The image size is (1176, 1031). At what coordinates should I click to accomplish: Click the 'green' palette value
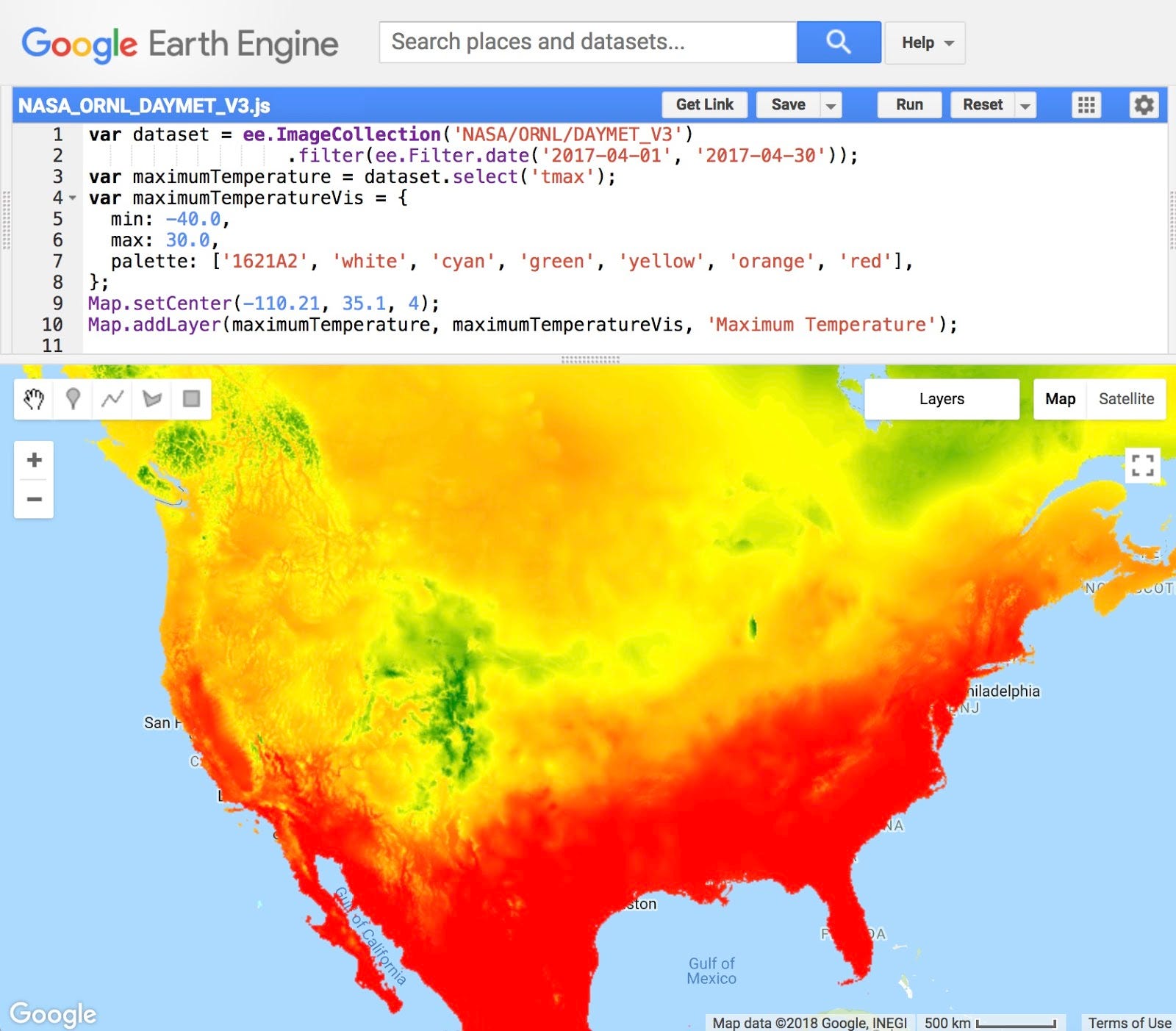[x=556, y=262]
